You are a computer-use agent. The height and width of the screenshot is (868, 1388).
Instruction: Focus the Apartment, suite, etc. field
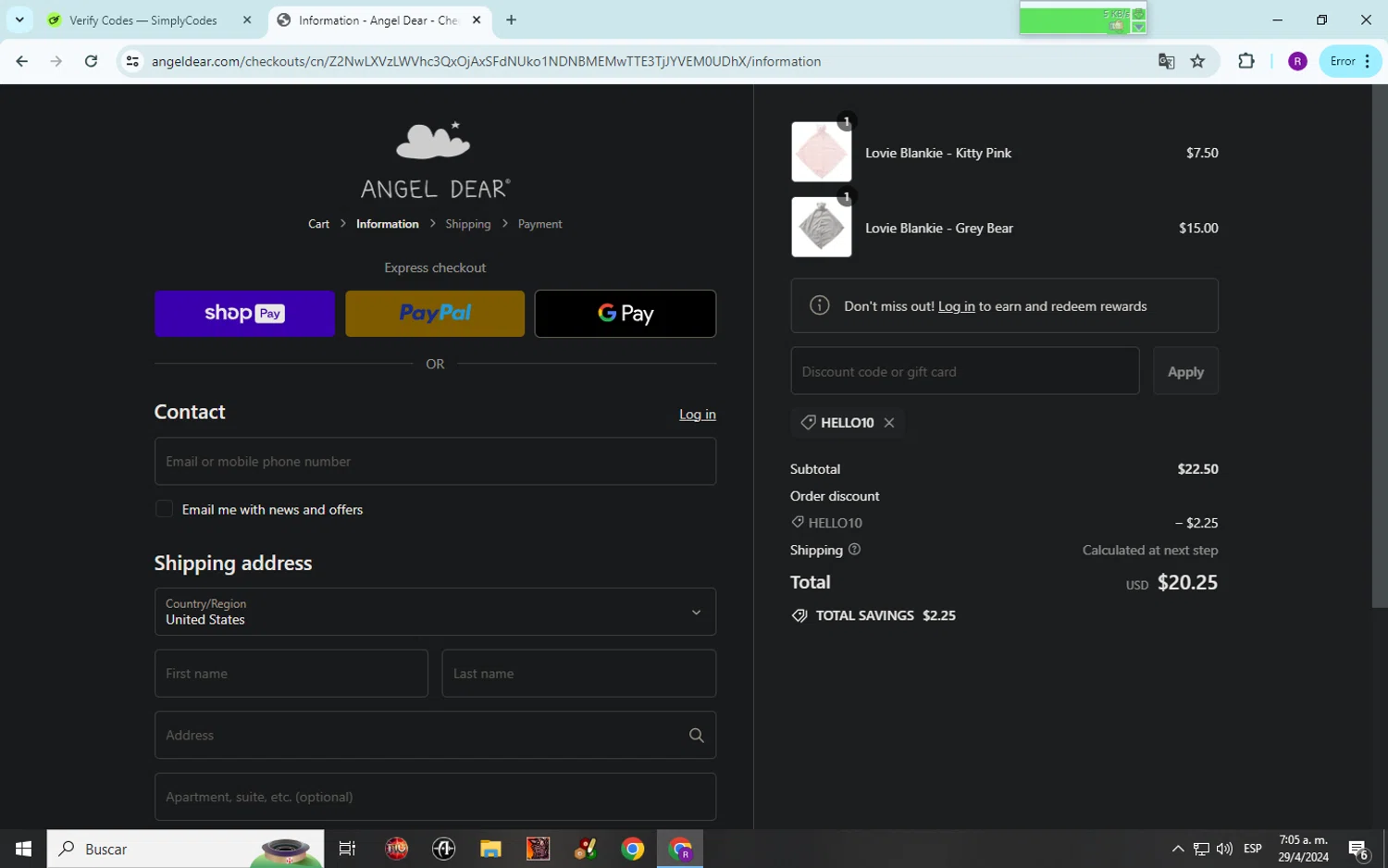tap(435, 797)
